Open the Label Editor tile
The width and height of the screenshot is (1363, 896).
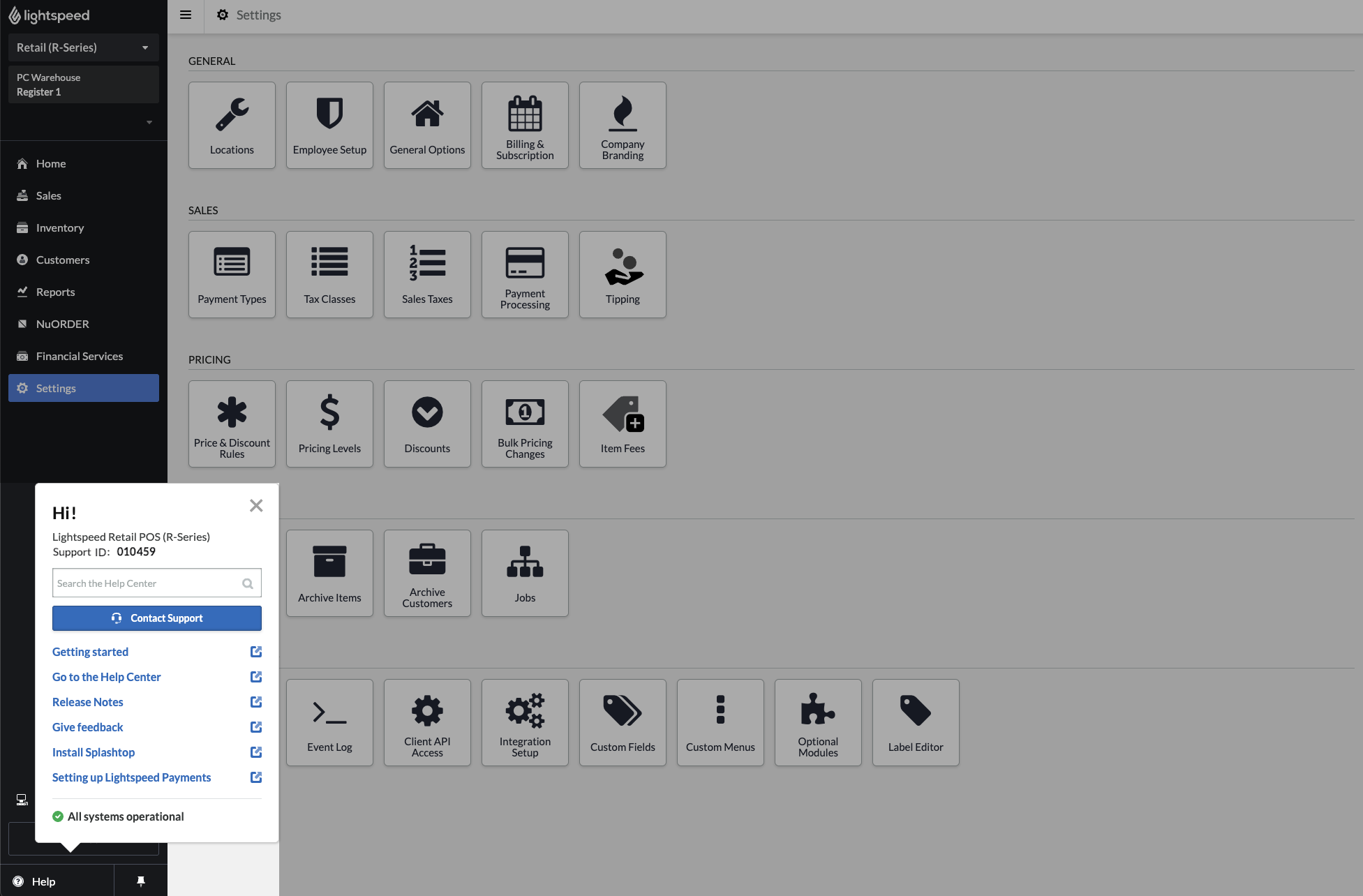coord(916,722)
